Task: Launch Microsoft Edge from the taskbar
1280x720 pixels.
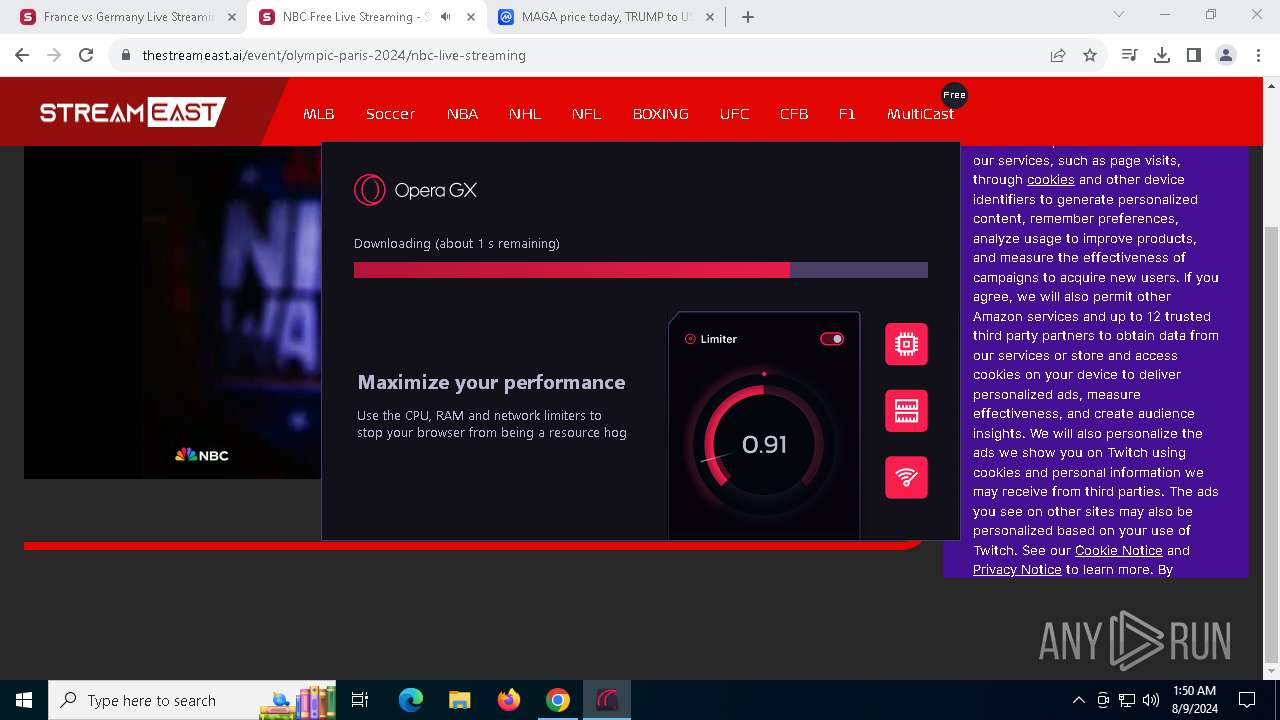Action: pyautogui.click(x=411, y=700)
